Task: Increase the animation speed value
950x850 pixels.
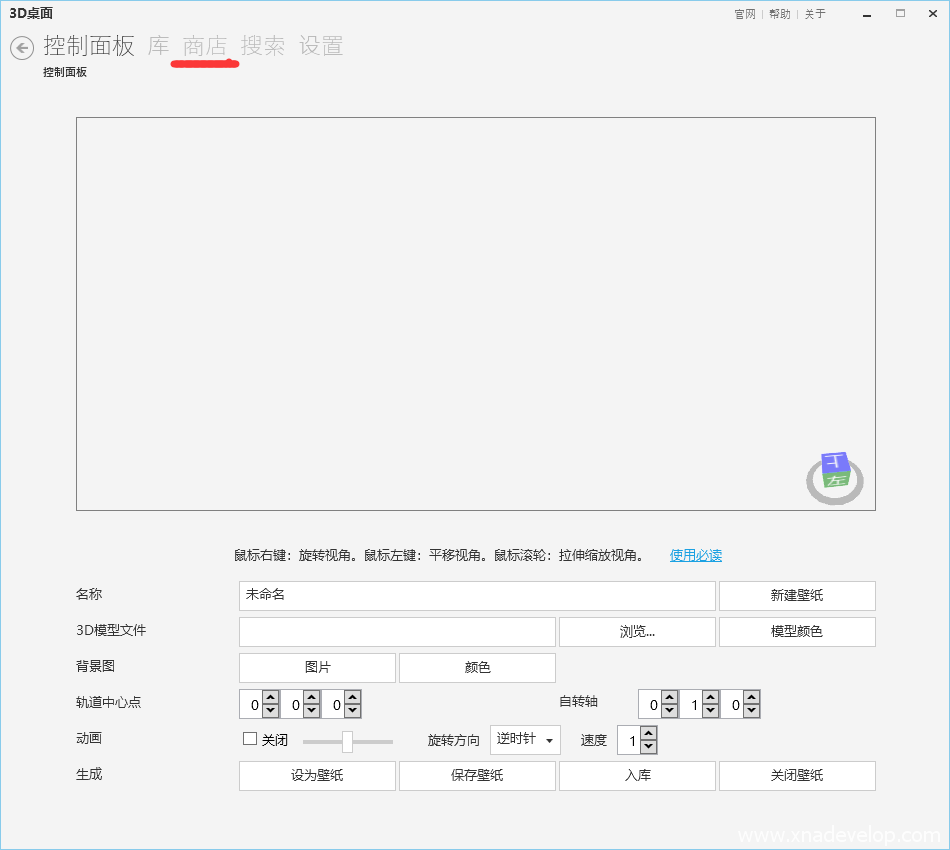Action: click(648, 734)
